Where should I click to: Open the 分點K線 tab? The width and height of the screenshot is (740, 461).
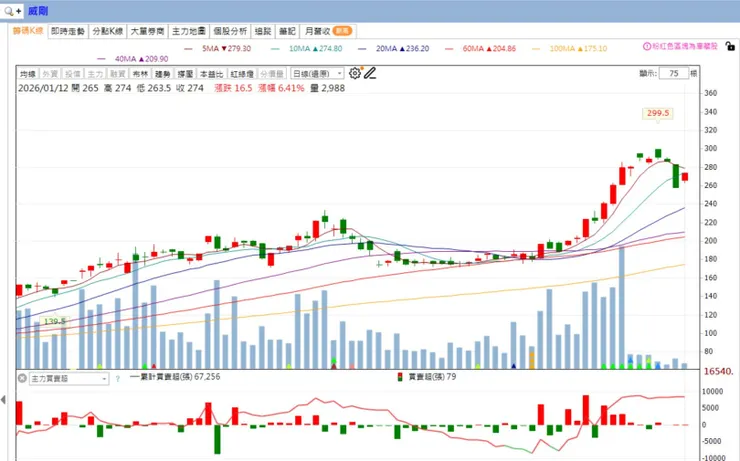[108, 31]
